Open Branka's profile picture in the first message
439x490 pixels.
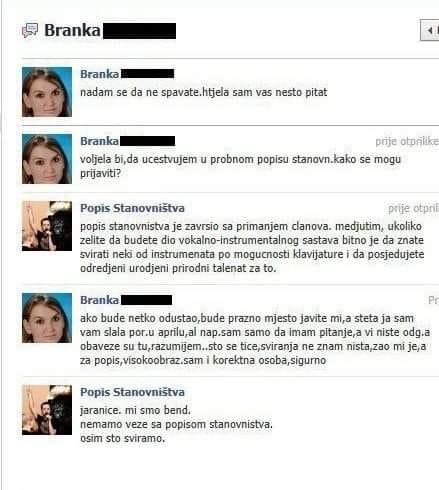tap(47, 92)
